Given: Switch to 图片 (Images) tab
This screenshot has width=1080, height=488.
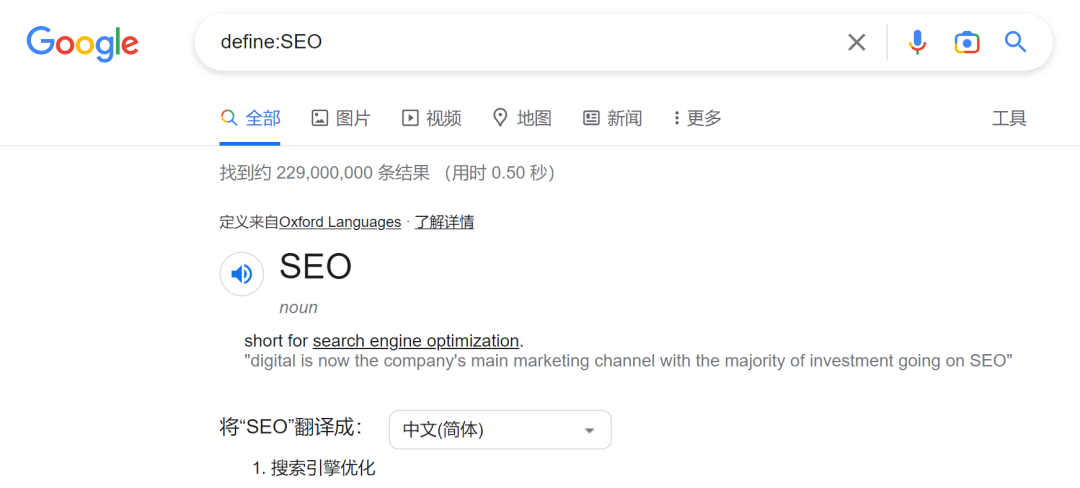Looking at the screenshot, I should [x=341, y=118].
